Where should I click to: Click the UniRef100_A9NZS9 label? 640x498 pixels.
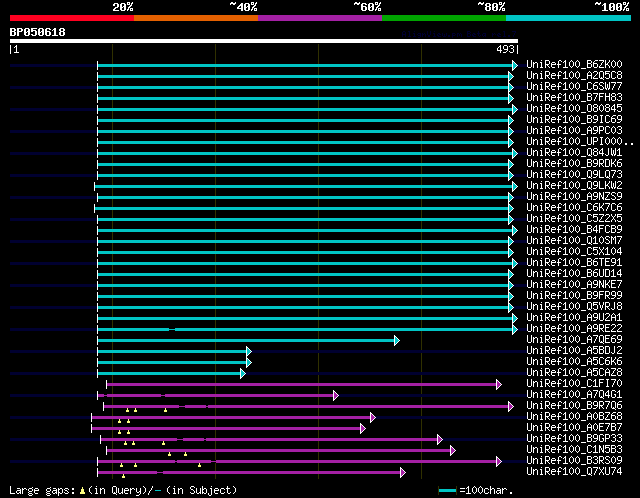click(574, 197)
